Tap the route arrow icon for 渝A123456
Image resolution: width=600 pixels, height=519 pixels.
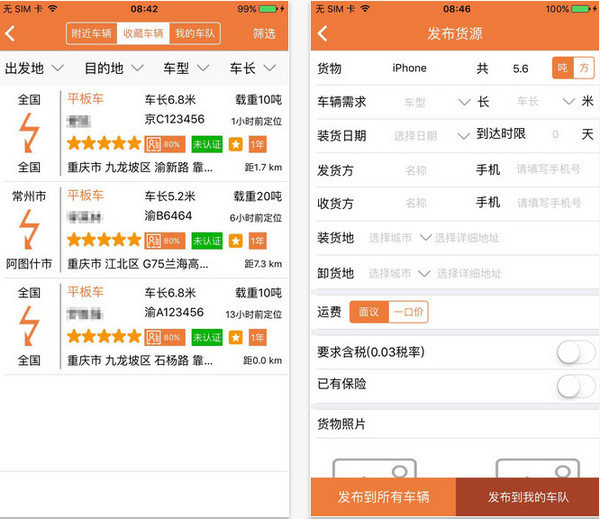tap(29, 326)
